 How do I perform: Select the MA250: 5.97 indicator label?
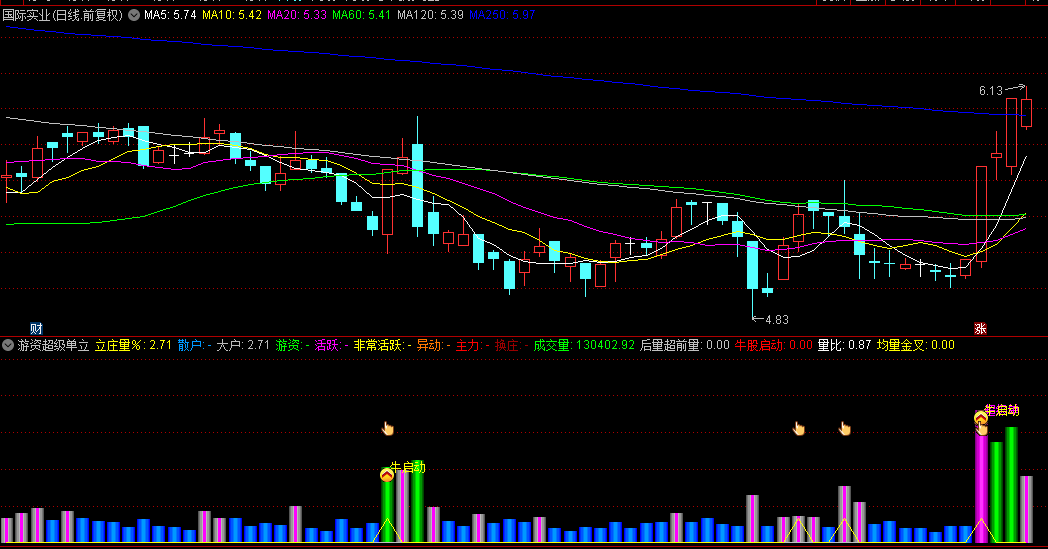click(x=502, y=15)
